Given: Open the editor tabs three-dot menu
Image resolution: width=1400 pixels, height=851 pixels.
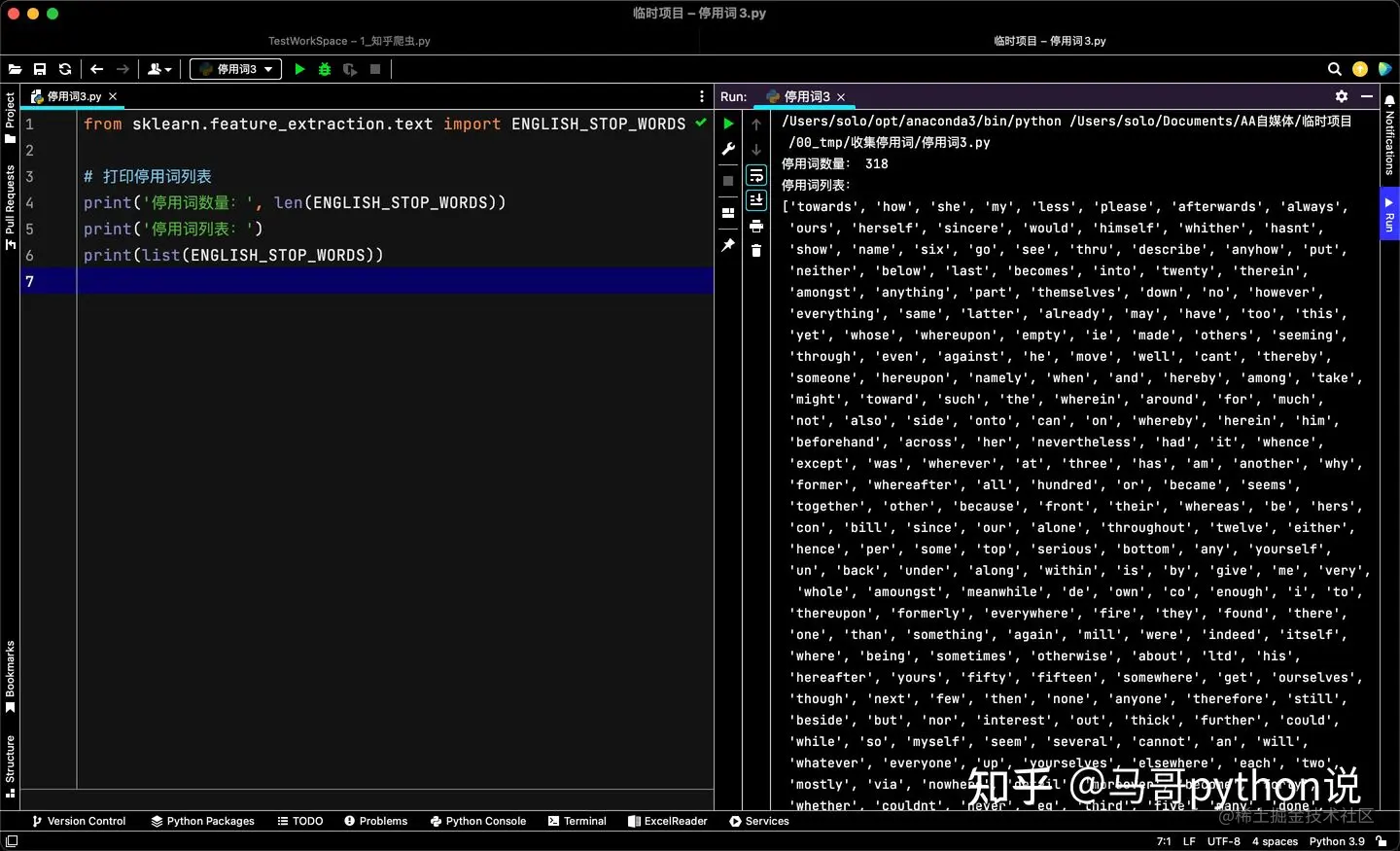Looking at the screenshot, I should pos(702,96).
